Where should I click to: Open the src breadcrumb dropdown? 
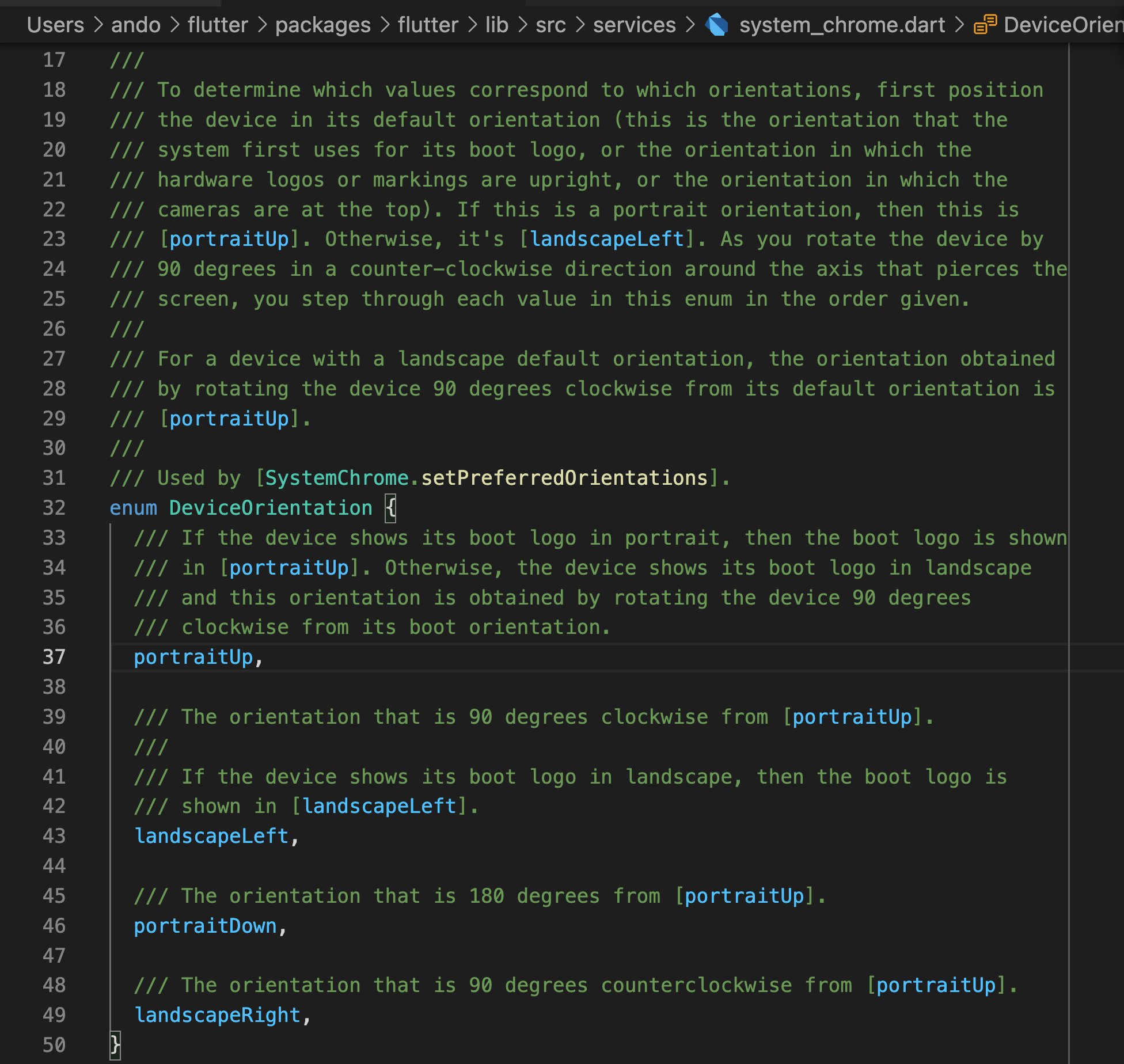click(550, 25)
